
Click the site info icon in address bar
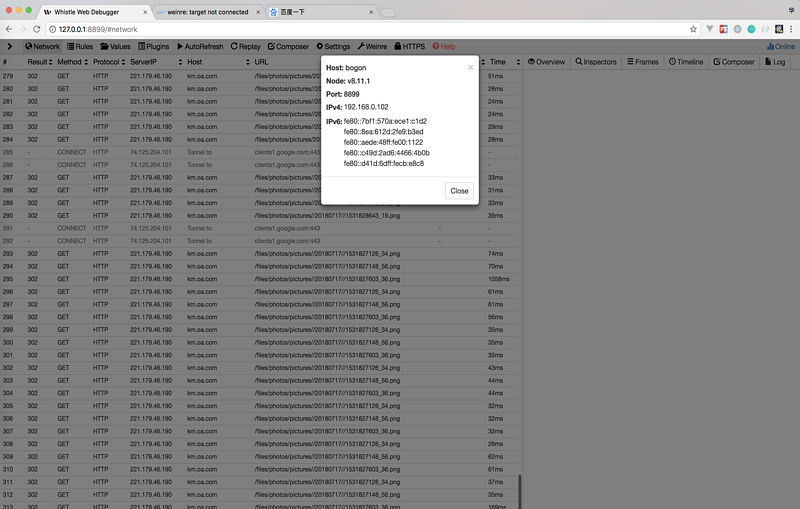[x=52, y=29]
